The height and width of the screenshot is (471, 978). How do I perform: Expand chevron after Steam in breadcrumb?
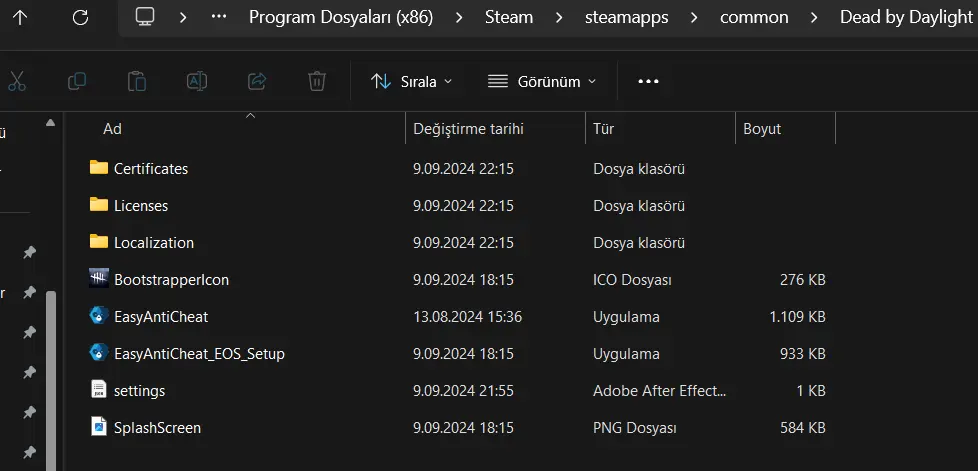[559, 17]
